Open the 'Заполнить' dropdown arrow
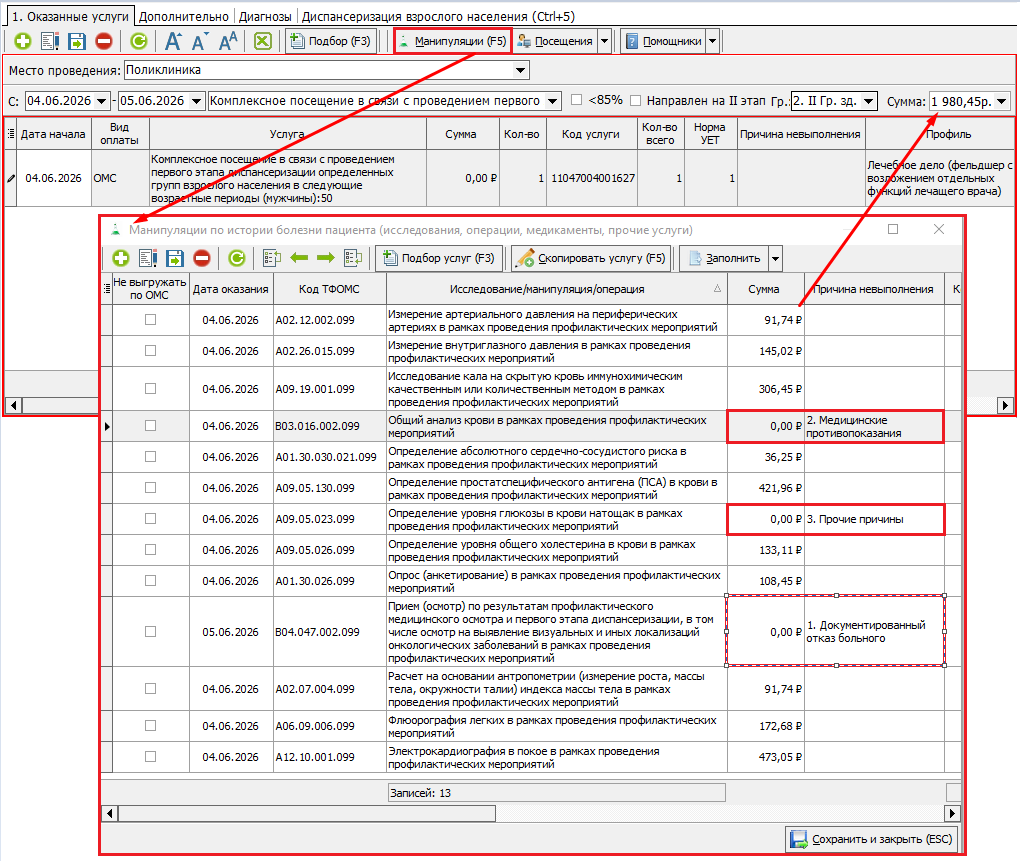The height and width of the screenshot is (861, 1020). pyautogui.click(x=775, y=258)
